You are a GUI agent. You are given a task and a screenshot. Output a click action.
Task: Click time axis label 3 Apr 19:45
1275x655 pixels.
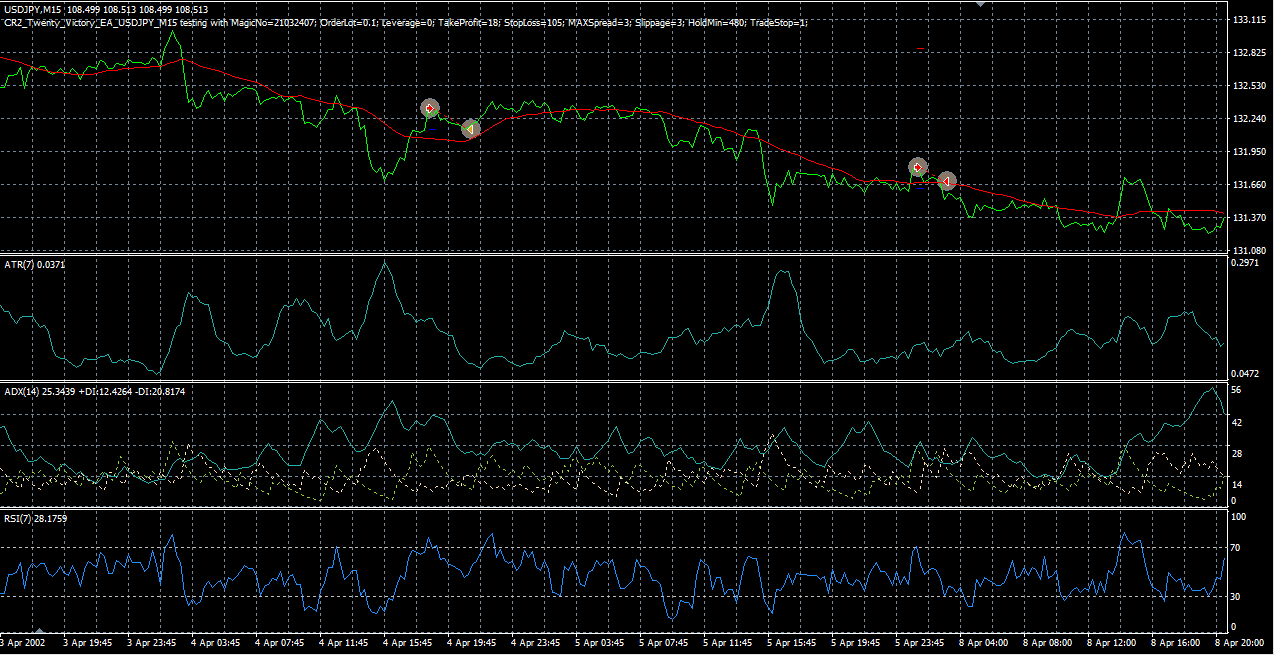click(86, 643)
